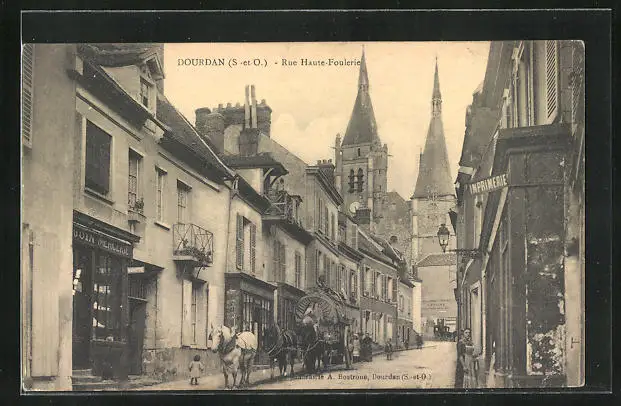Click the upper-floor window above left shop
The image size is (621, 406).
[x=98, y=158]
